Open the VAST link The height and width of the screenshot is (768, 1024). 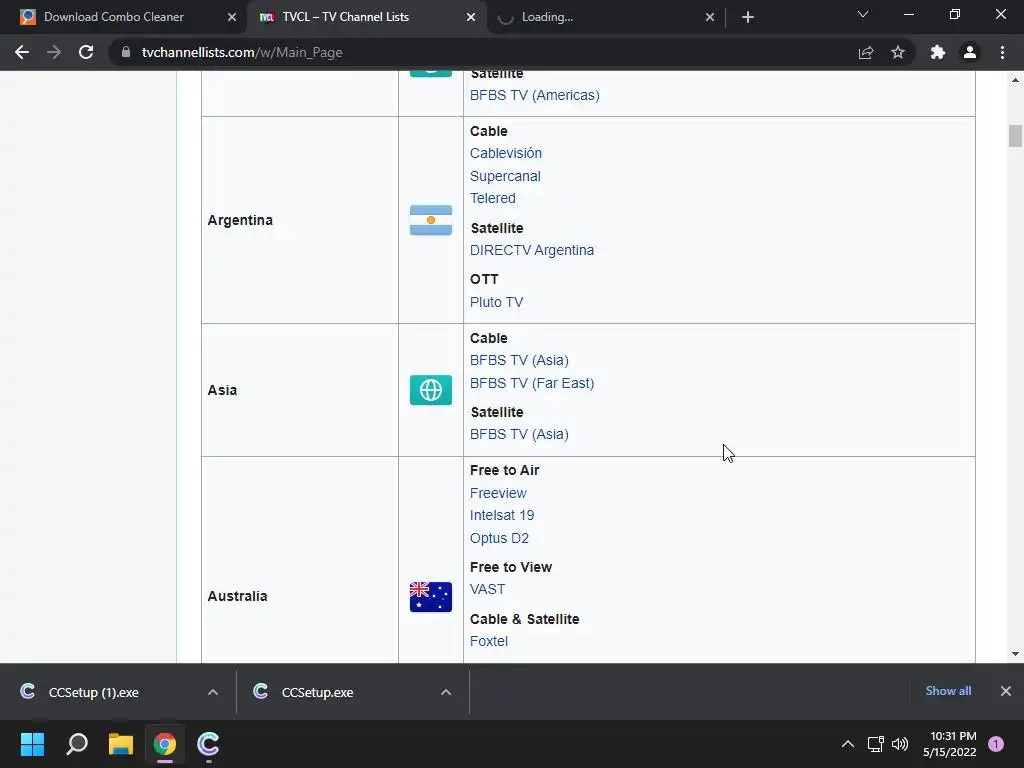(487, 589)
